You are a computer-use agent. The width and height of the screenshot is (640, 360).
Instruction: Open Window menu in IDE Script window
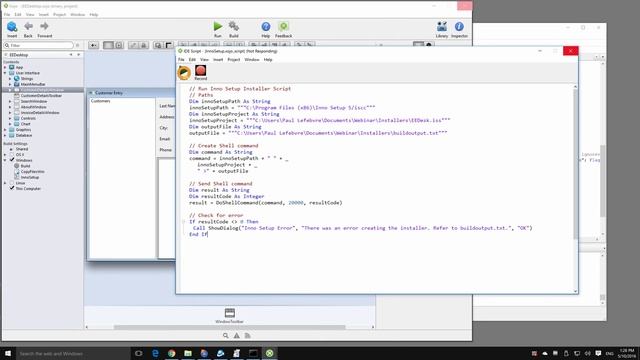(252, 60)
